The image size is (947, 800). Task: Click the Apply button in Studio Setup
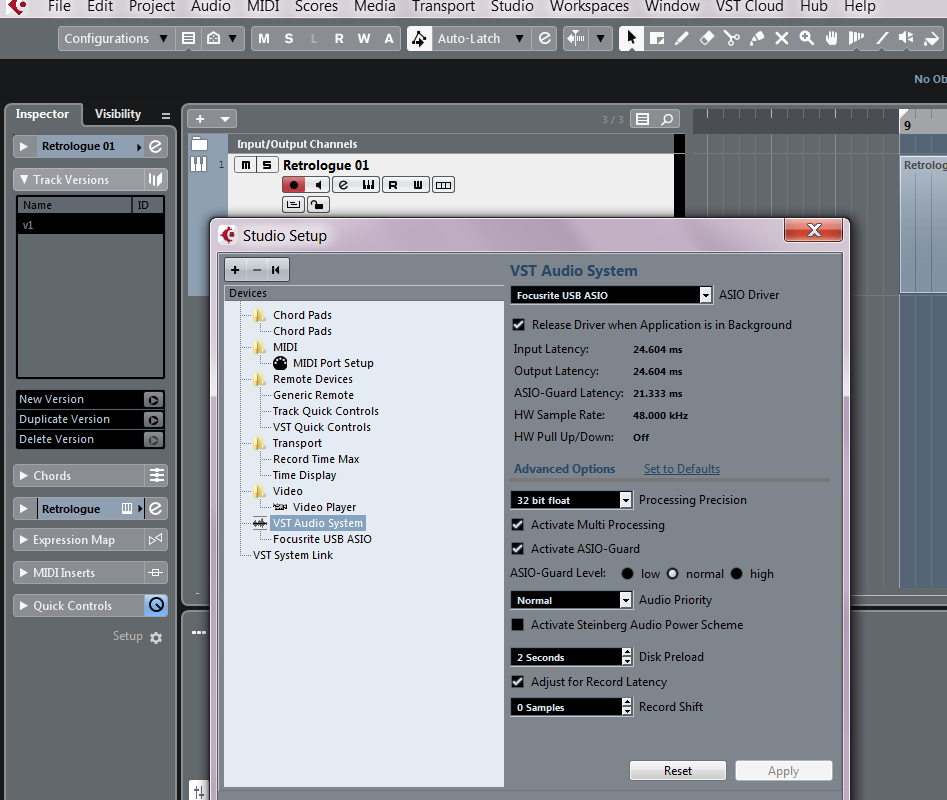pos(783,770)
